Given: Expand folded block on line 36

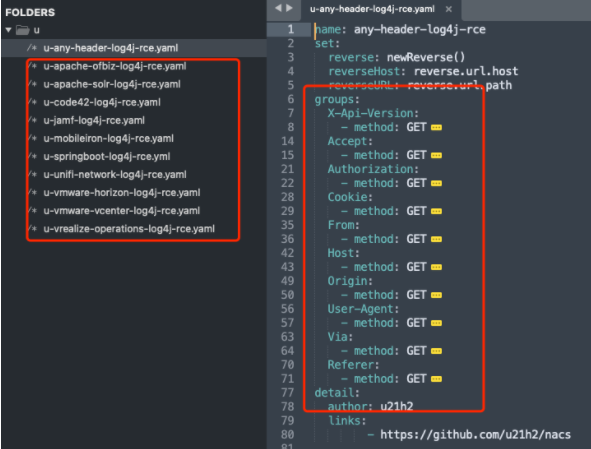Looking at the screenshot, I should [x=436, y=239].
